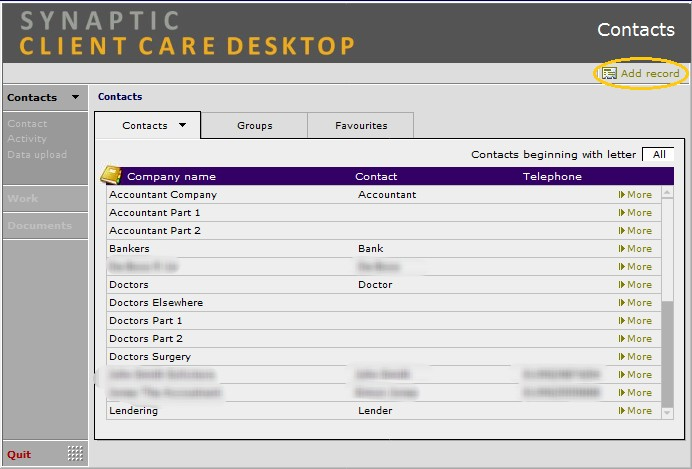Viewport: 692px width, 469px height.
Task: Switch to the Favourites tab
Action: 361,126
